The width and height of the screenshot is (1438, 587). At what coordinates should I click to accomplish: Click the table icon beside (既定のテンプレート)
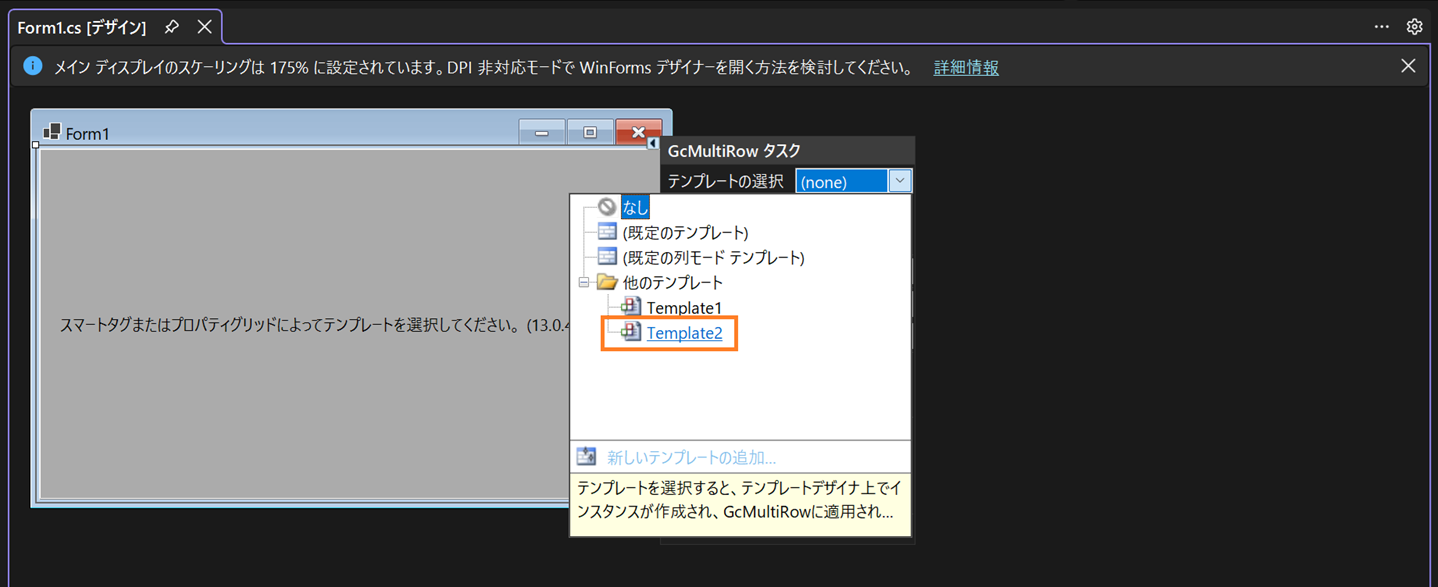607,232
